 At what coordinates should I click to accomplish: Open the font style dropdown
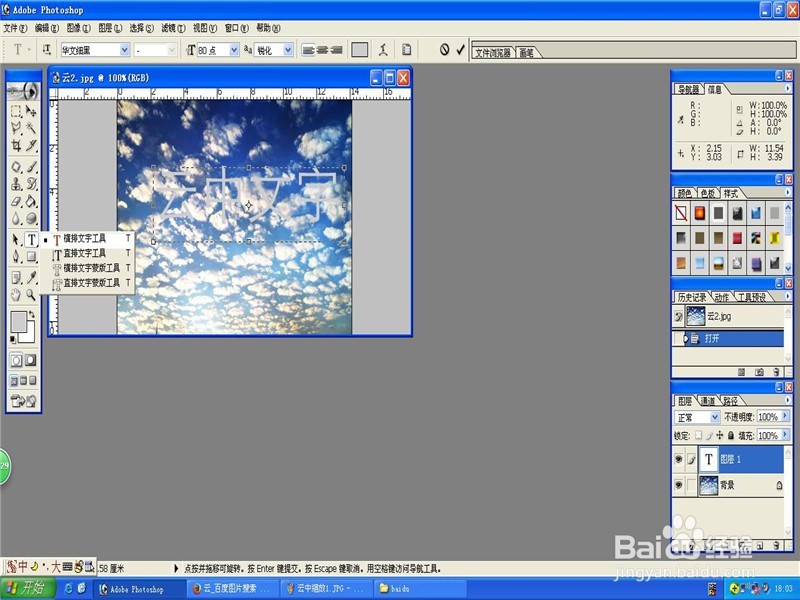click(171, 49)
